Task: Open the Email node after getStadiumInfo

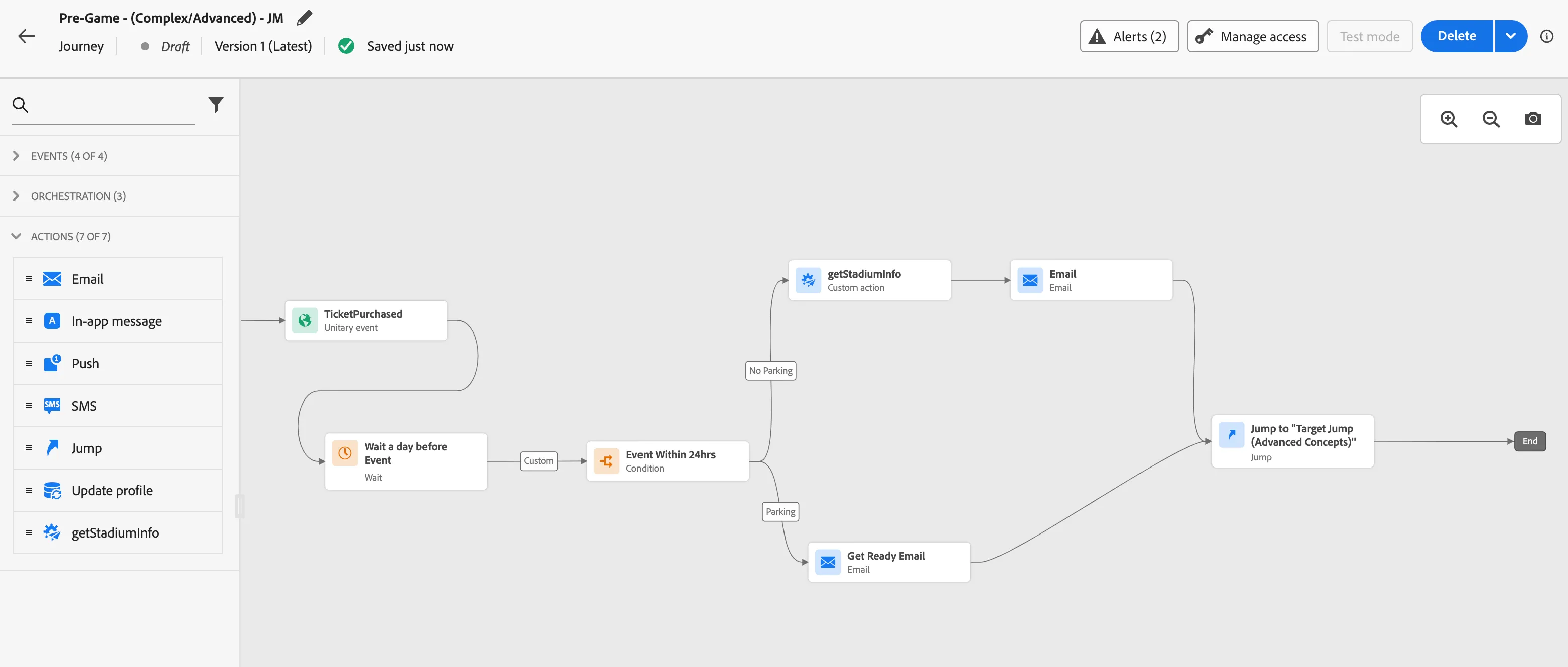Action: coord(1091,280)
